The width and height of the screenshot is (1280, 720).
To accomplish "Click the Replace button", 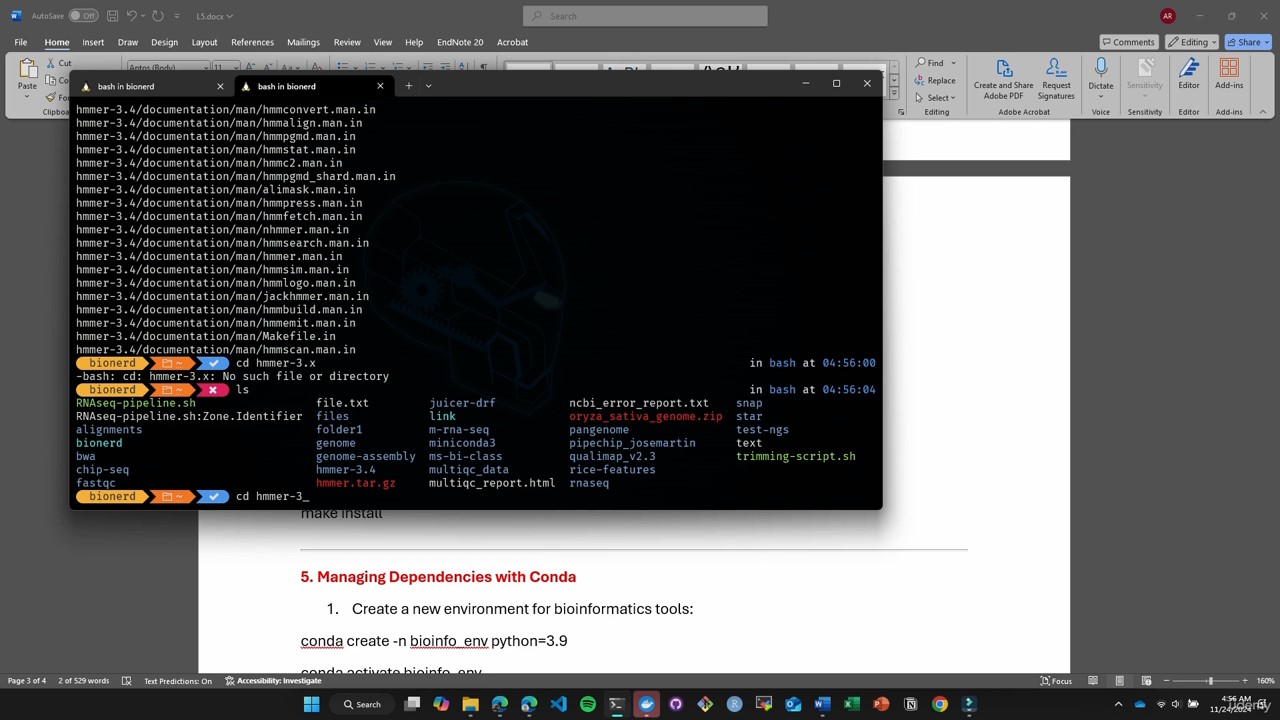I will [x=934, y=80].
